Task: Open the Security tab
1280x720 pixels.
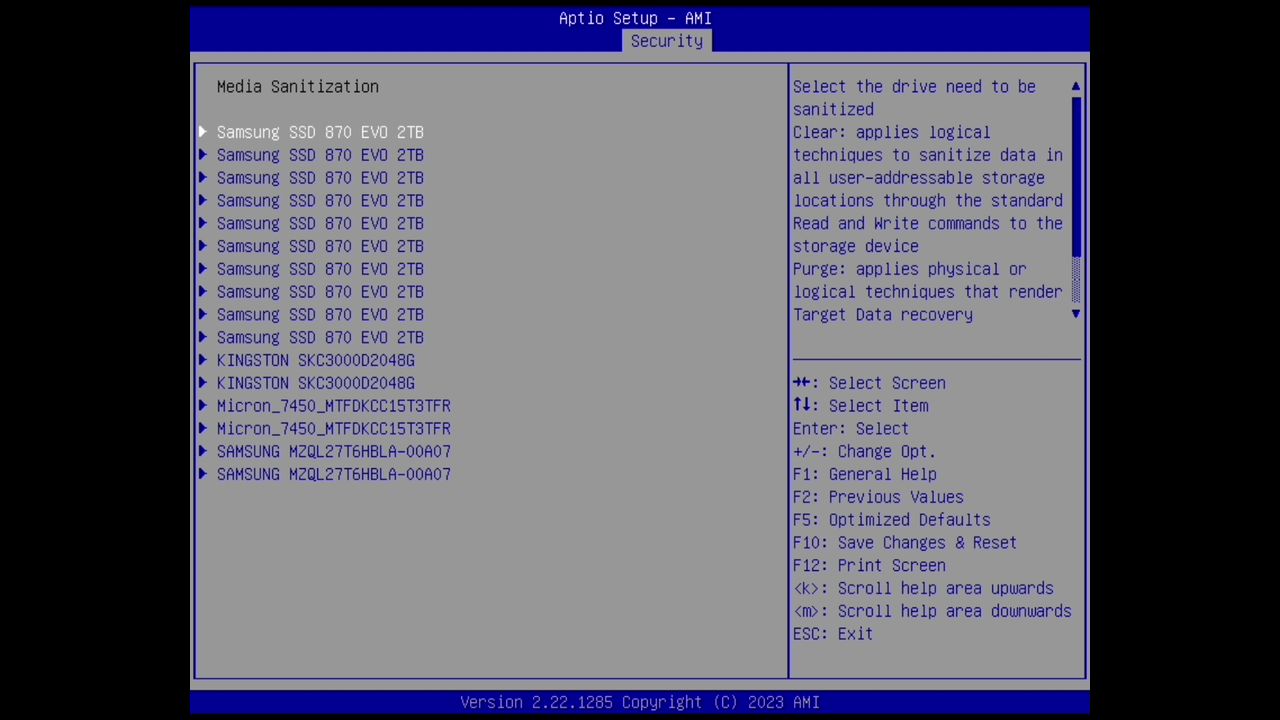Action: (666, 41)
